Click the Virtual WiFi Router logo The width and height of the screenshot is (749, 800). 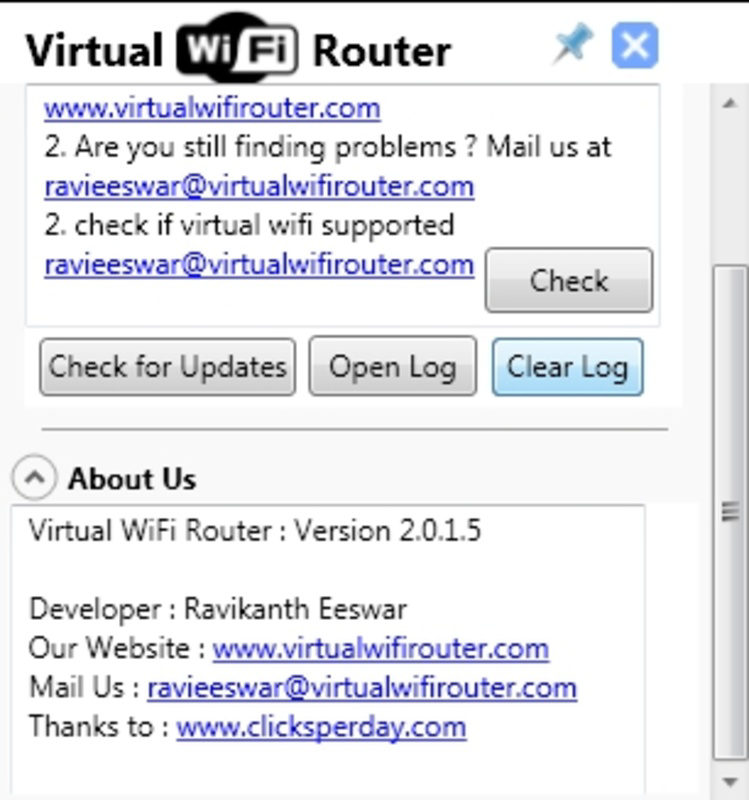[238, 49]
